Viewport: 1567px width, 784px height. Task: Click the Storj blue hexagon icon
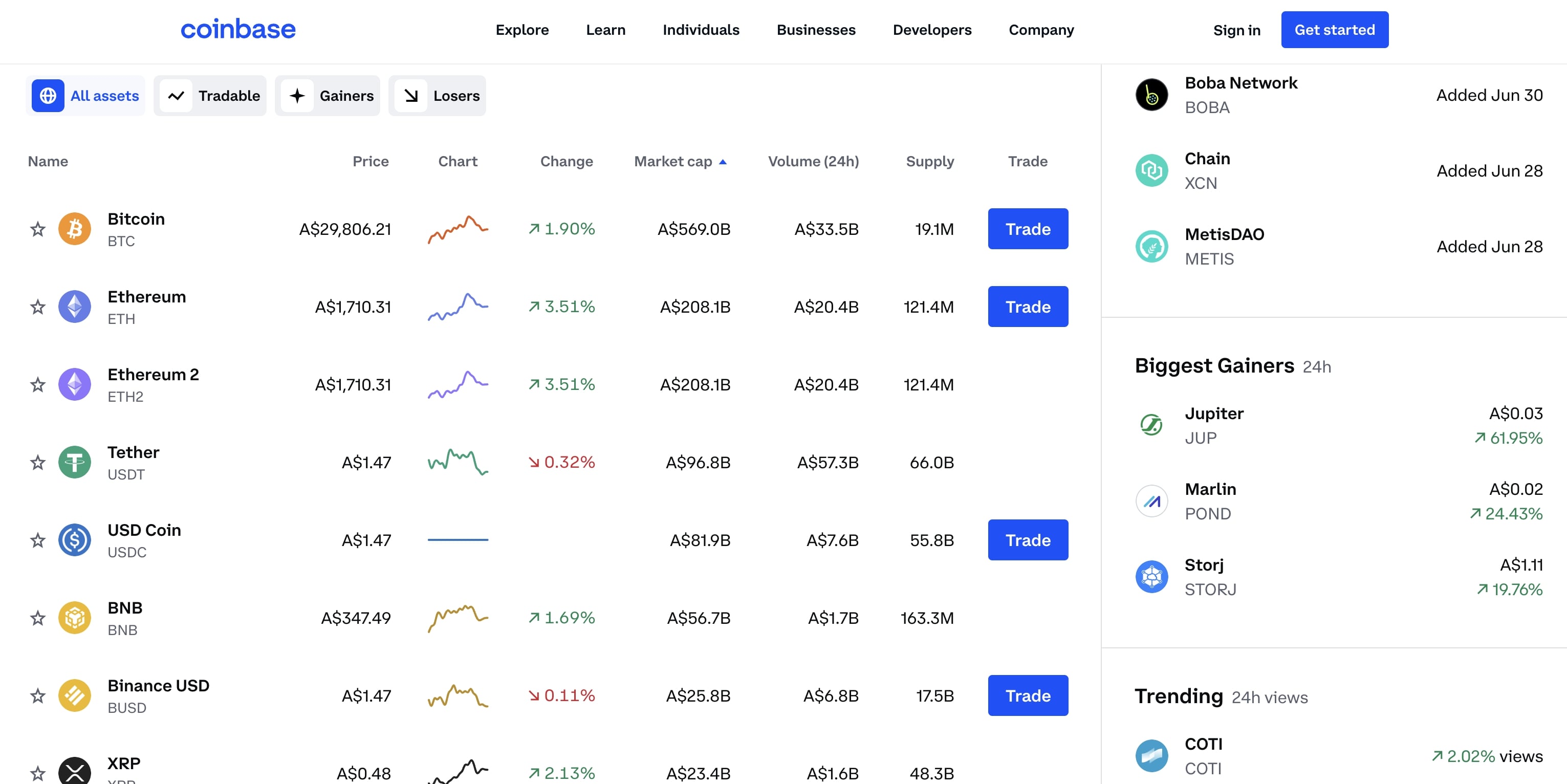pyautogui.click(x=1151, y=576)
